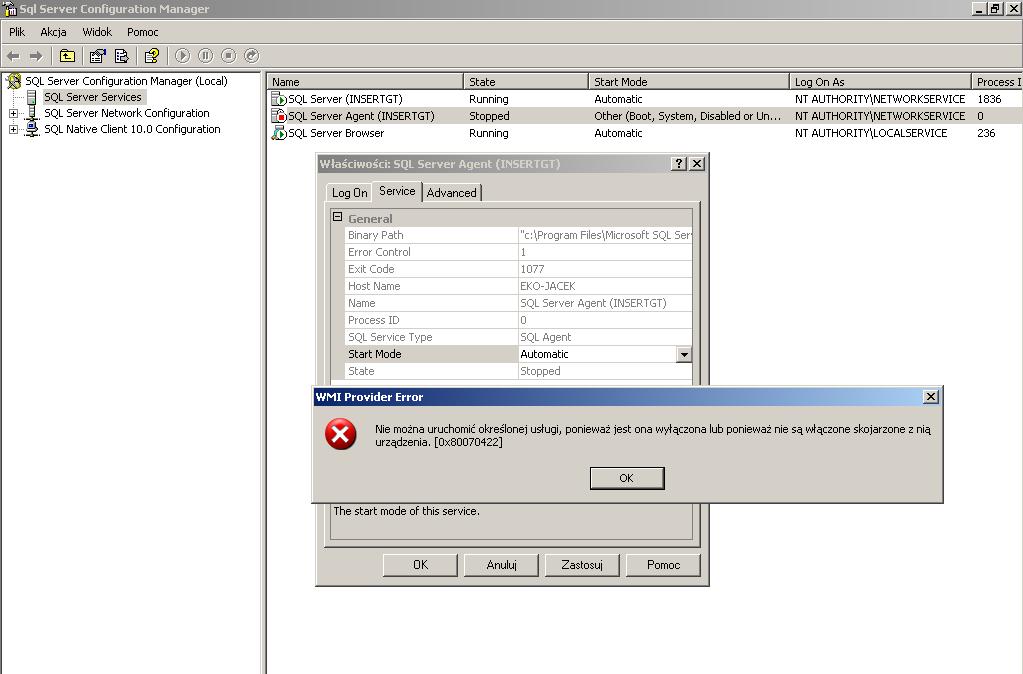Open the Plik menu
Viewport: 1023px width, 674px height.
[17, 32]
